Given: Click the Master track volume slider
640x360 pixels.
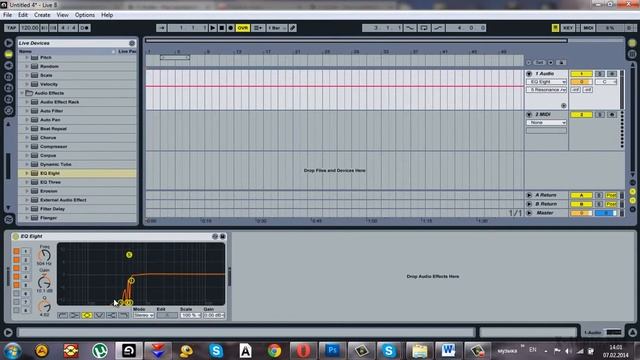Looking at the screenshot, I should coord(581,213).
